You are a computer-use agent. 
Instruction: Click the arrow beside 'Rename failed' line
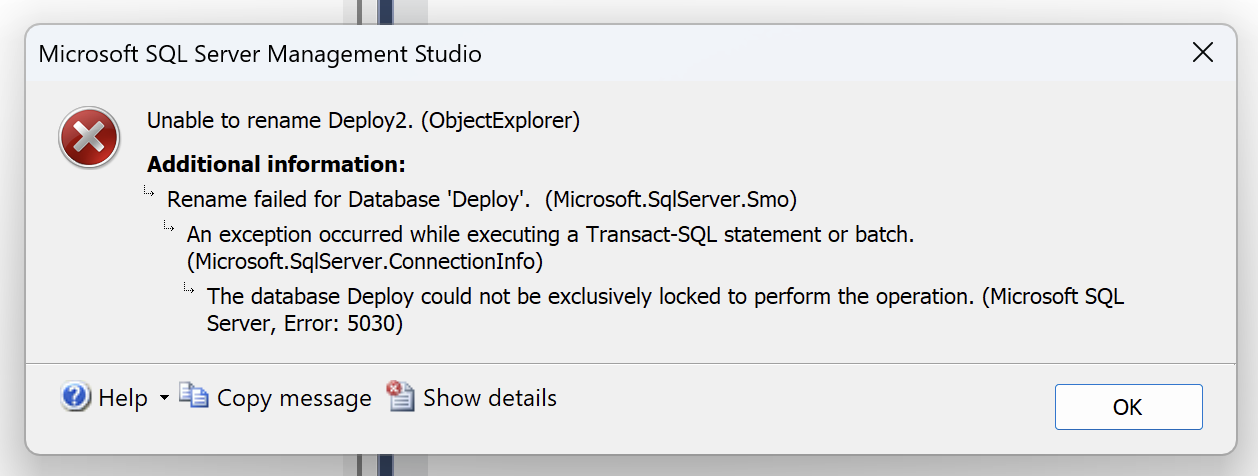[150, 191]
